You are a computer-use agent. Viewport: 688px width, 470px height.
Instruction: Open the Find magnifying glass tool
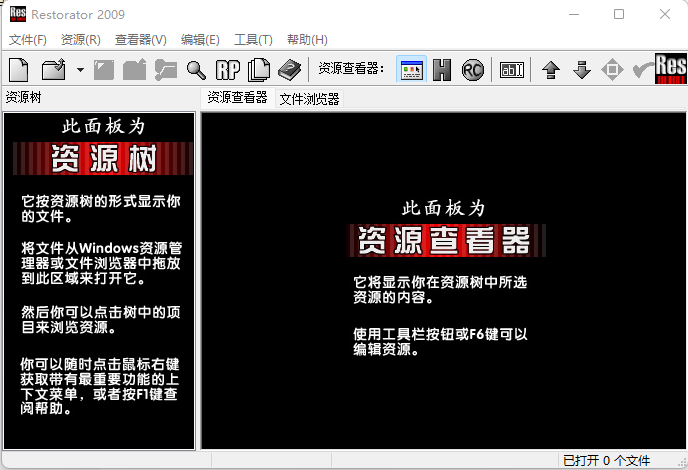click(196, 70)
